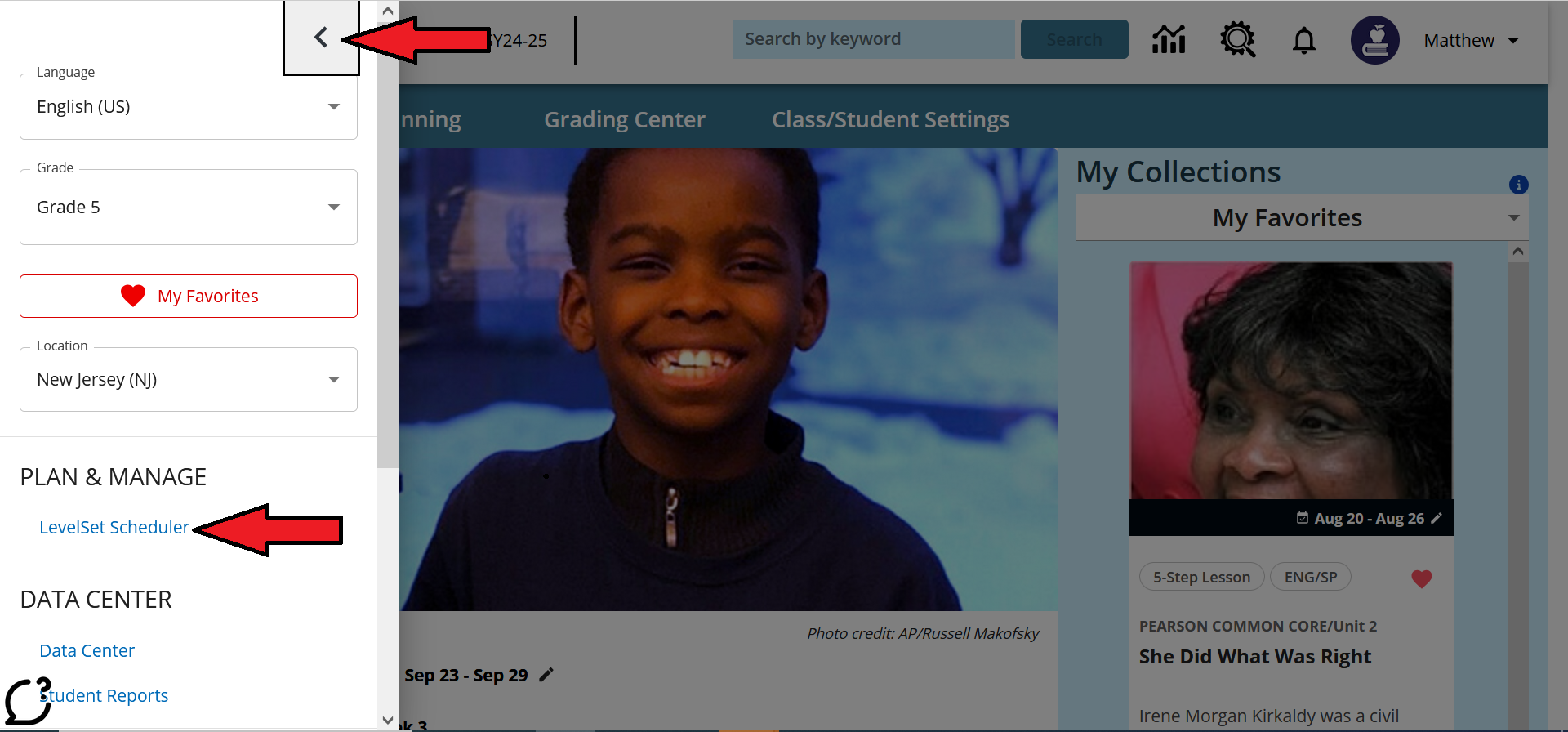Collapse the side menu with the back chevron

click(321, 38)
